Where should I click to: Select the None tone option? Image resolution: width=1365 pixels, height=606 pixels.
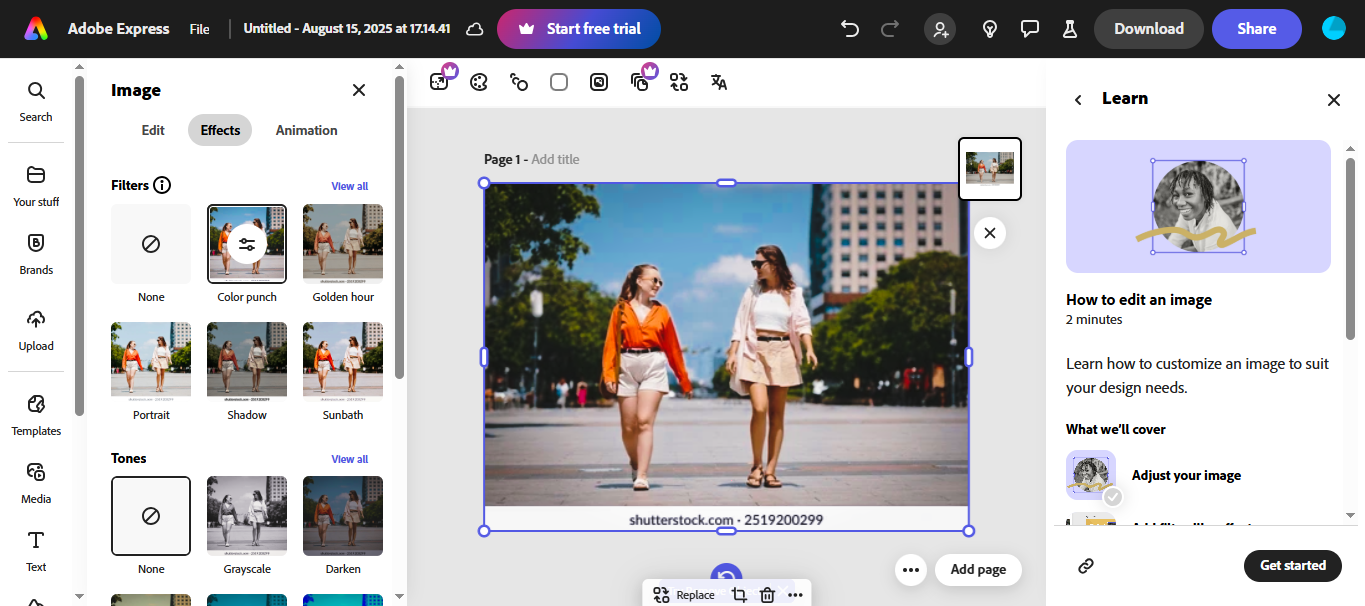point(150,515)
